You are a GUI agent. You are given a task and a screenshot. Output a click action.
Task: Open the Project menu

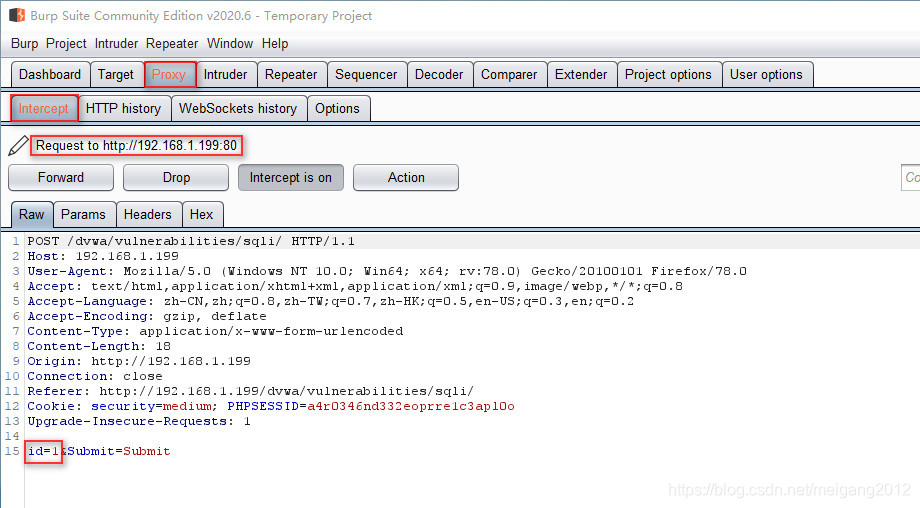click(66, 43)
